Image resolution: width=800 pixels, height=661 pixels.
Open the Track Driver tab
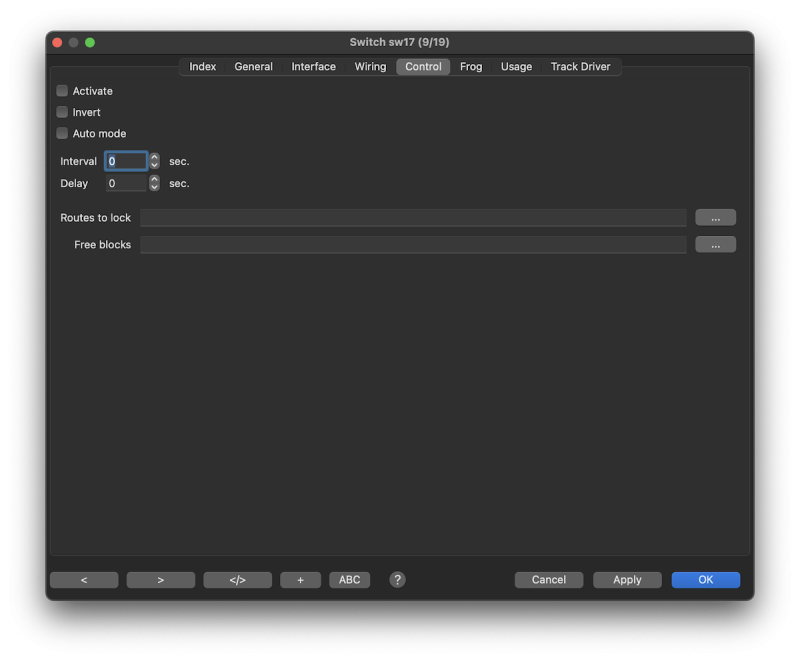pos(580,67)
